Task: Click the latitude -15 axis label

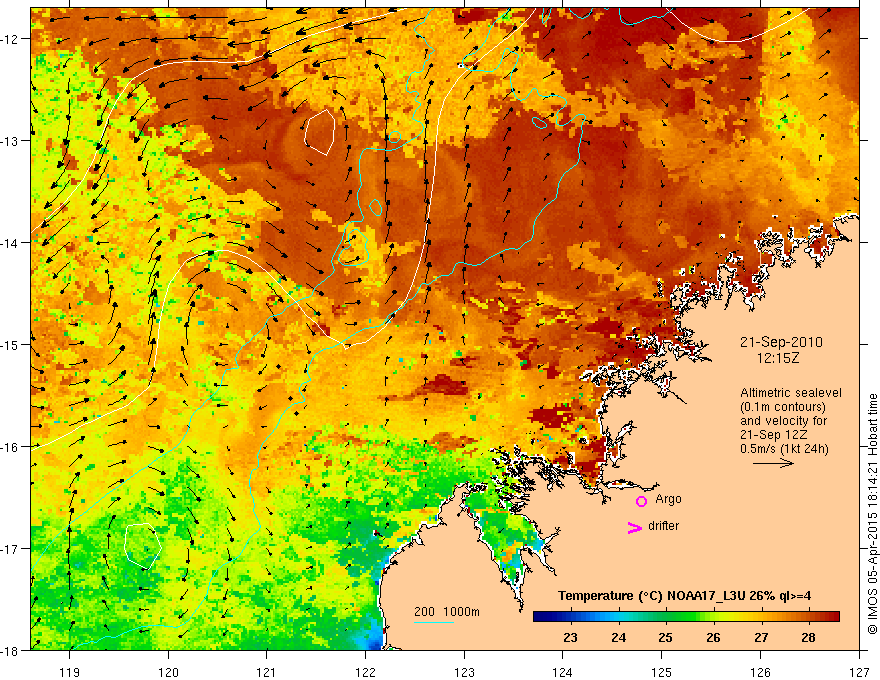Action: (11, 344)
